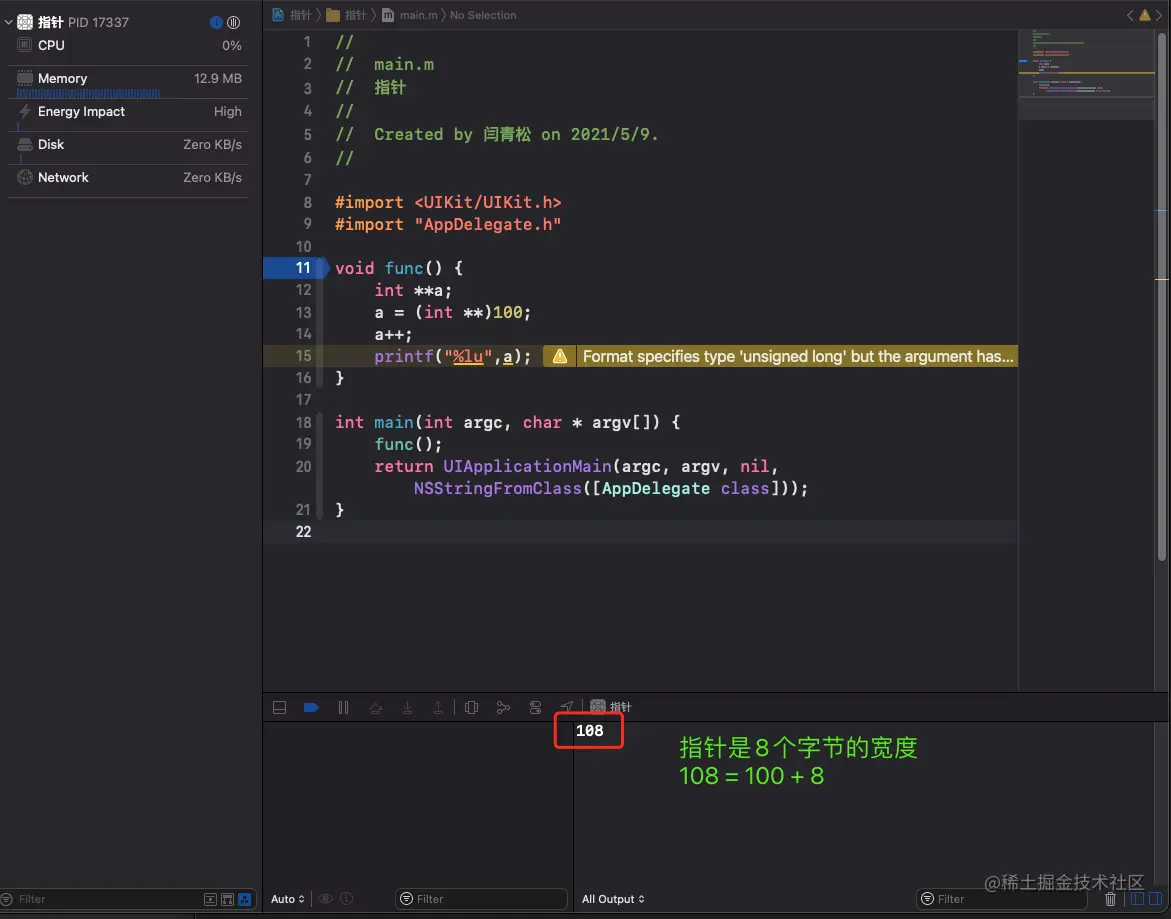Click the console Filter field

(x=1001, y=899)
